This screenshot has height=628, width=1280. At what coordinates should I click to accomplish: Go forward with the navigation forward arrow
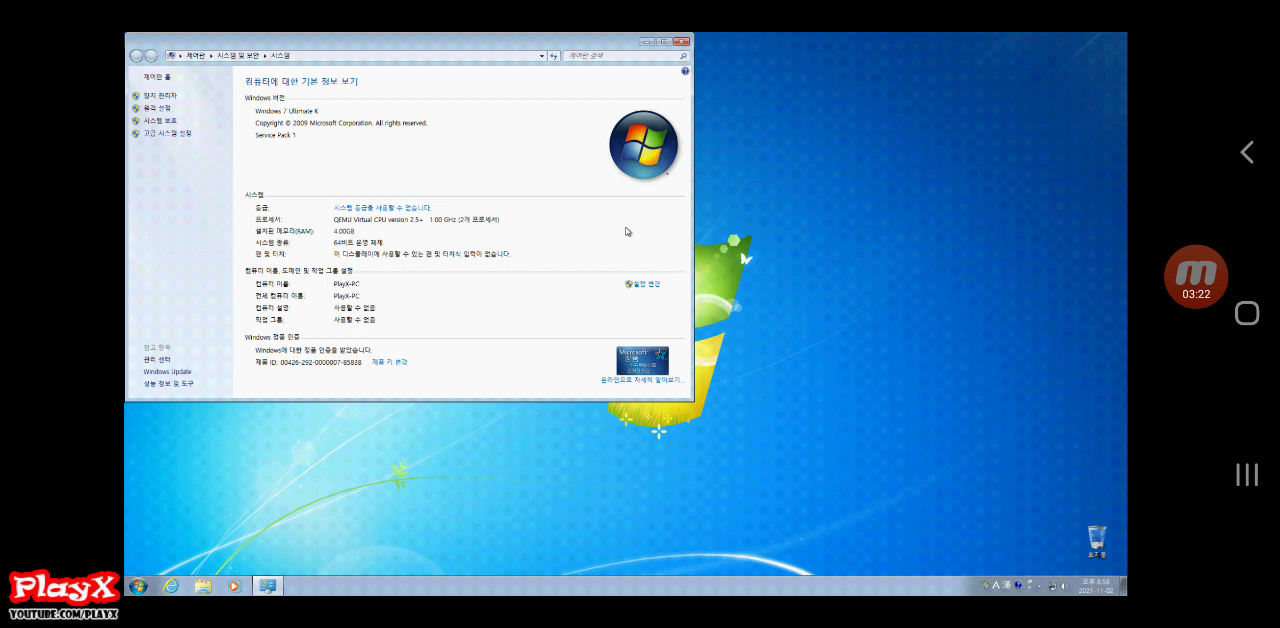click(x=151, y=56)
